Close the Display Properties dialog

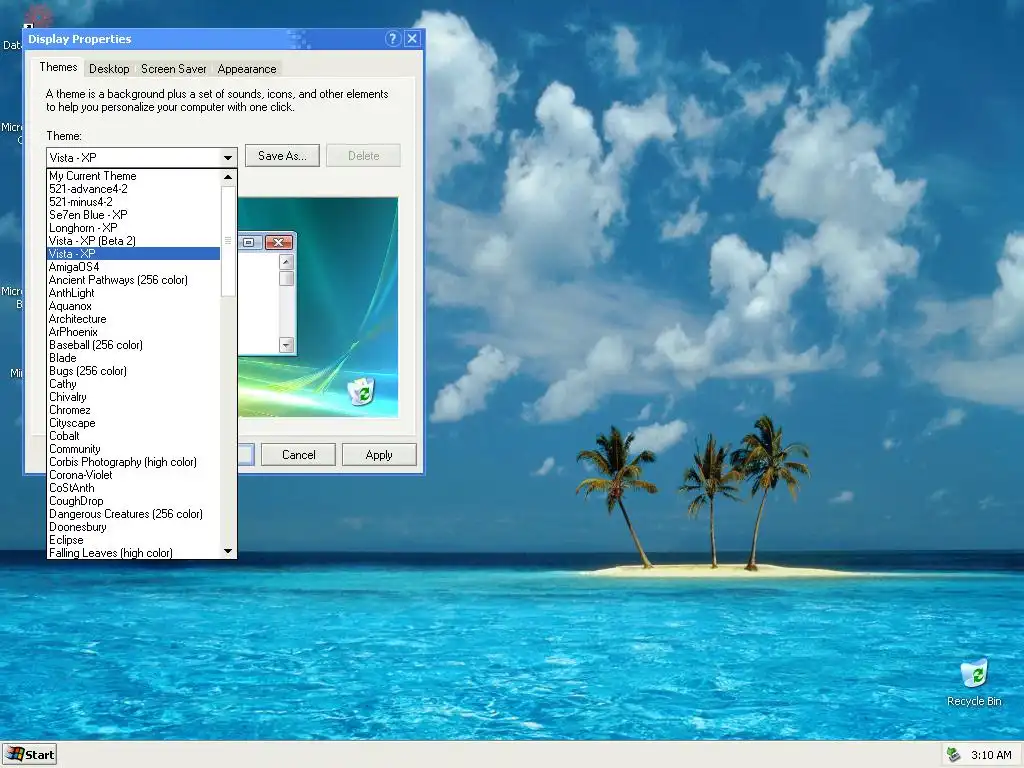tap(413, 39)
